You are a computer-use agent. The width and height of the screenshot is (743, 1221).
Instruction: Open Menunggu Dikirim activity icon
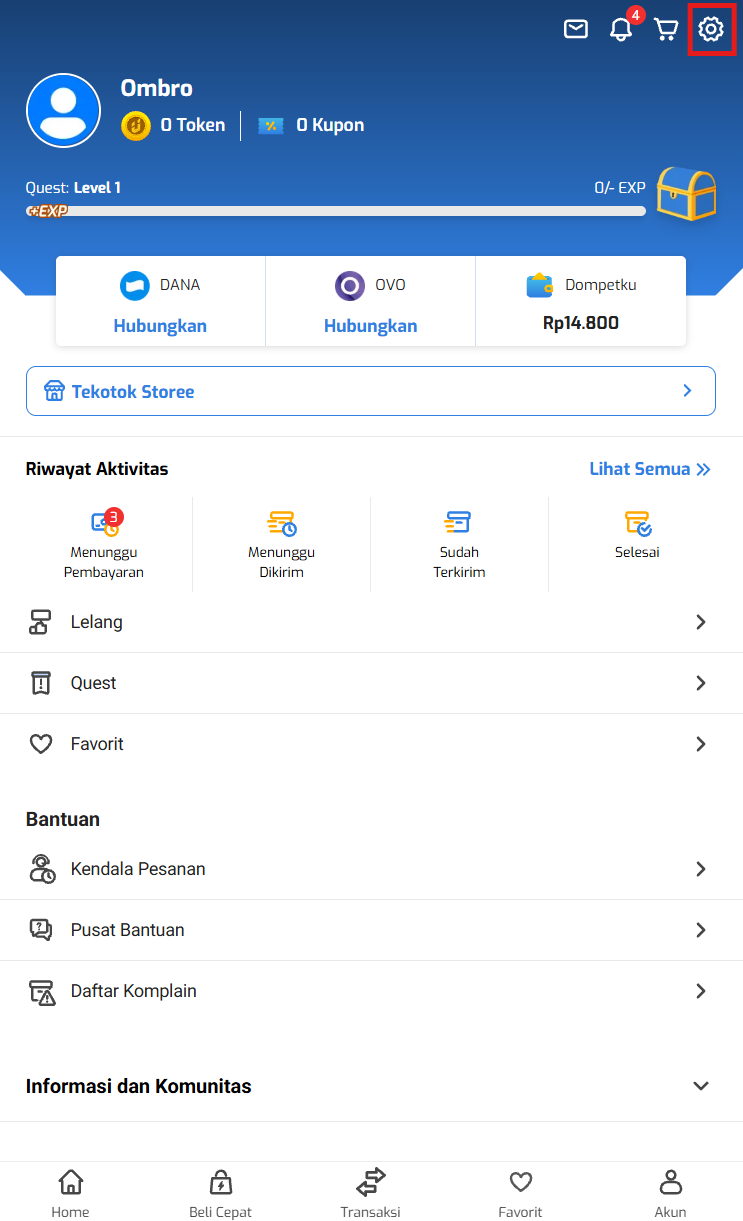[x=282, y=522]
